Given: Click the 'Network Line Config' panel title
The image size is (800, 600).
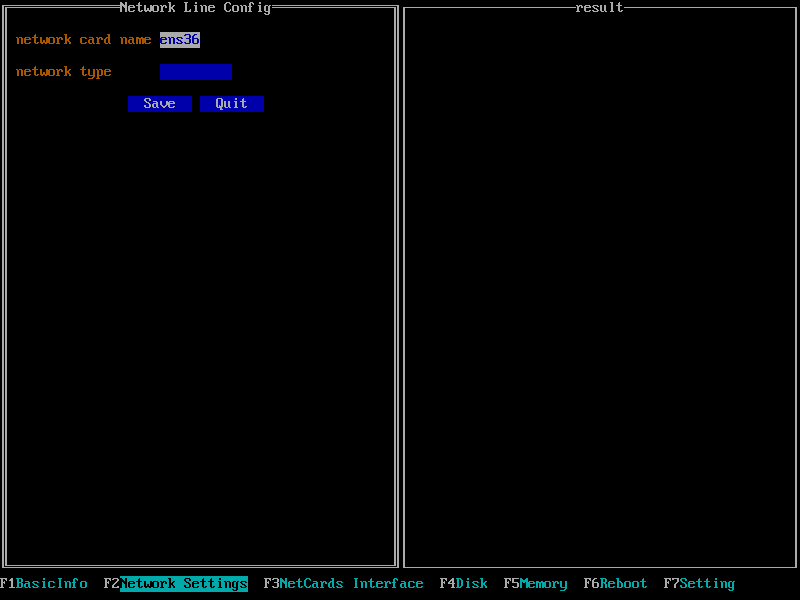Looking at the screenshot, I should tap(195, 8).
